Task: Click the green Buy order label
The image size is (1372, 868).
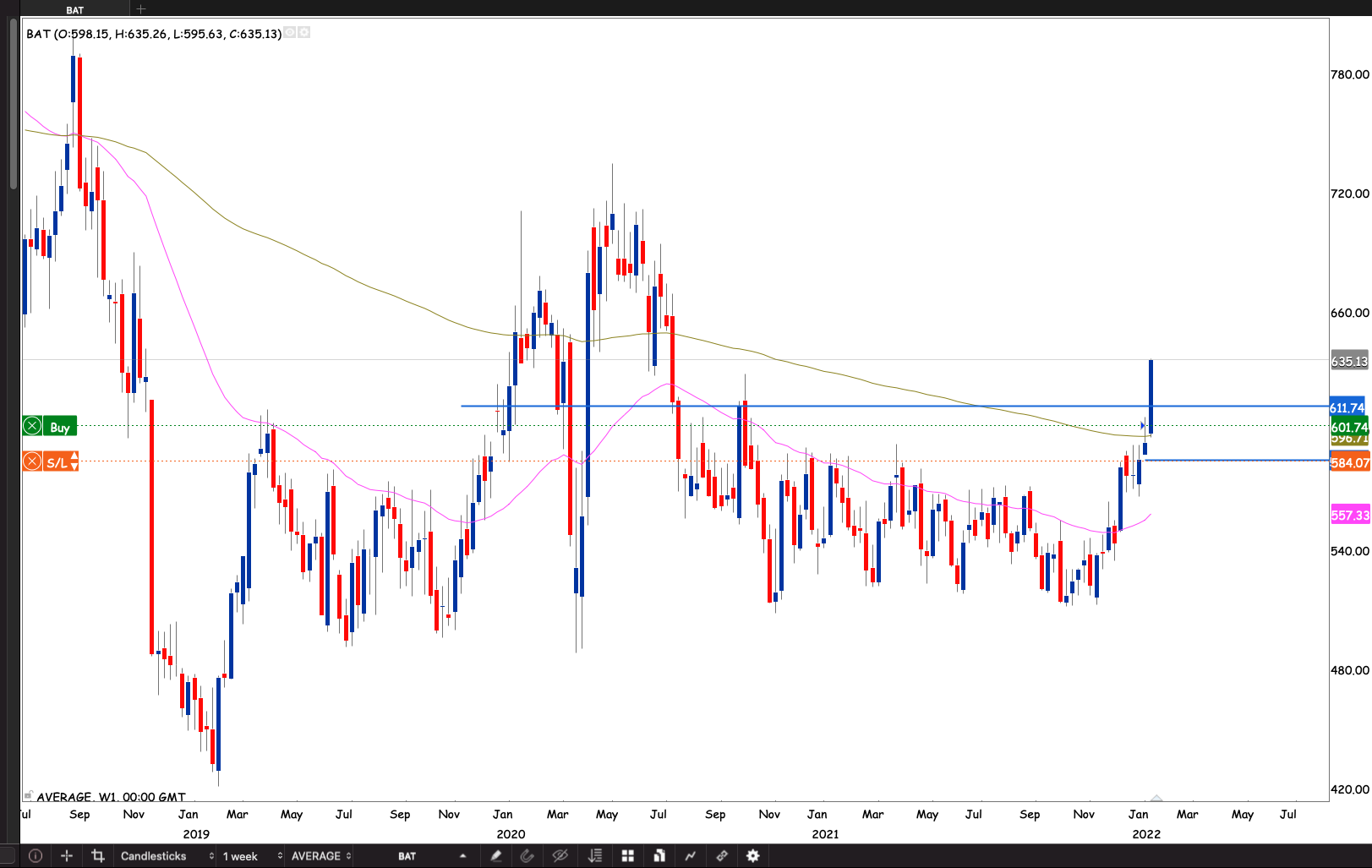Action: 59,427
